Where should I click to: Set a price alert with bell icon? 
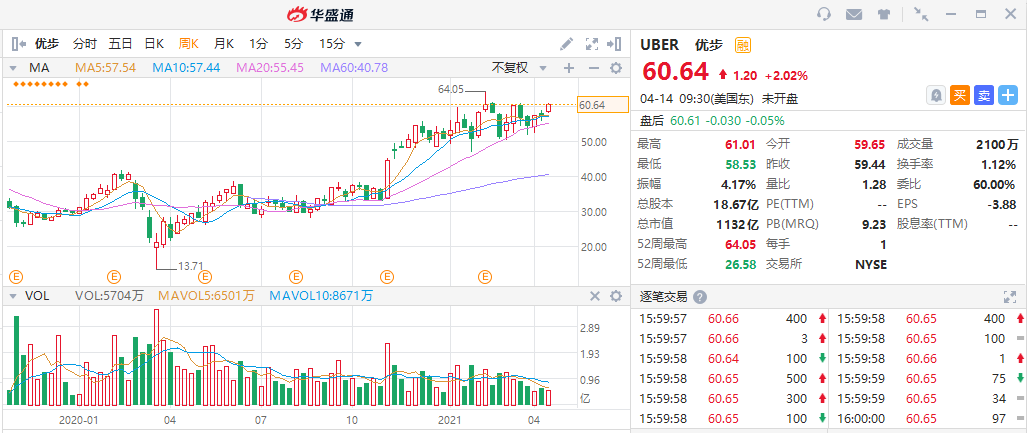tap(936, 95)
